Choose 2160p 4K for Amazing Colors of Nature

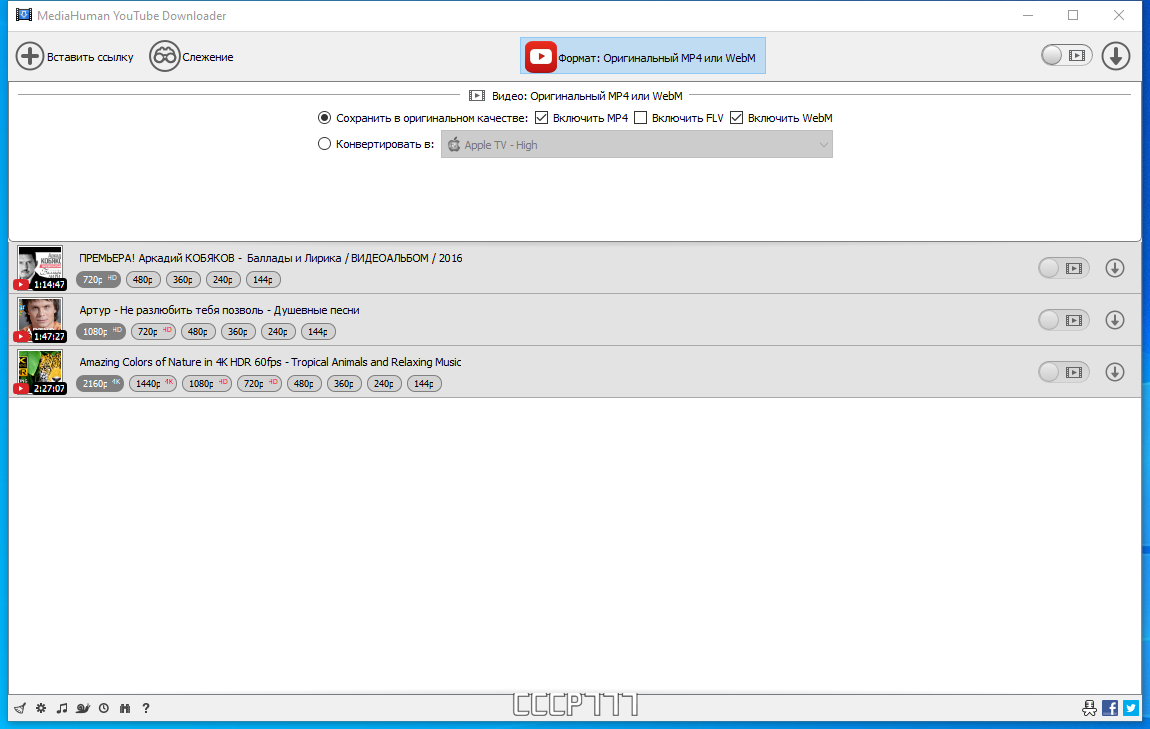tap(100, 384)
